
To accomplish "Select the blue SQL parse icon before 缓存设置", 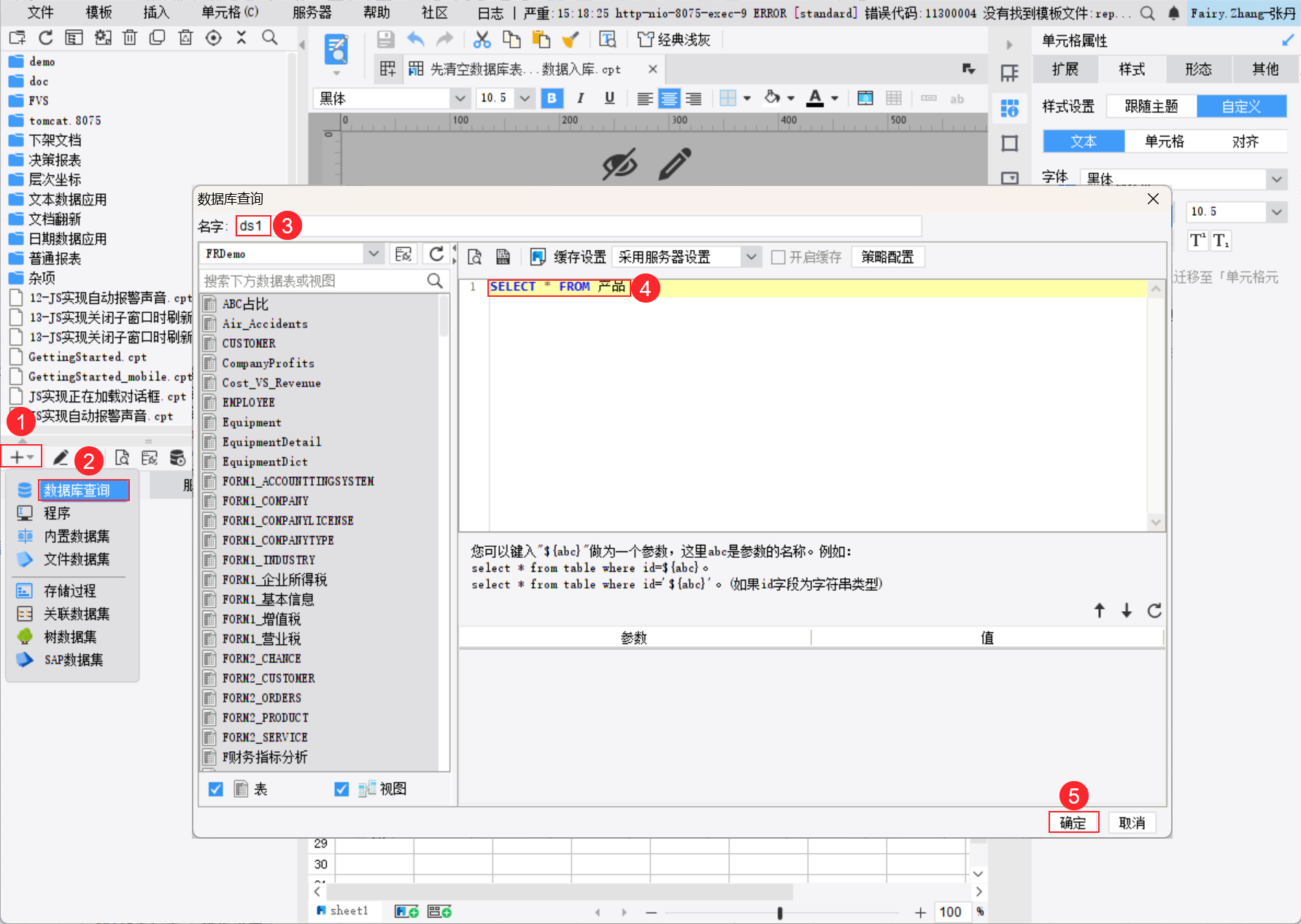I will (538, 257).
